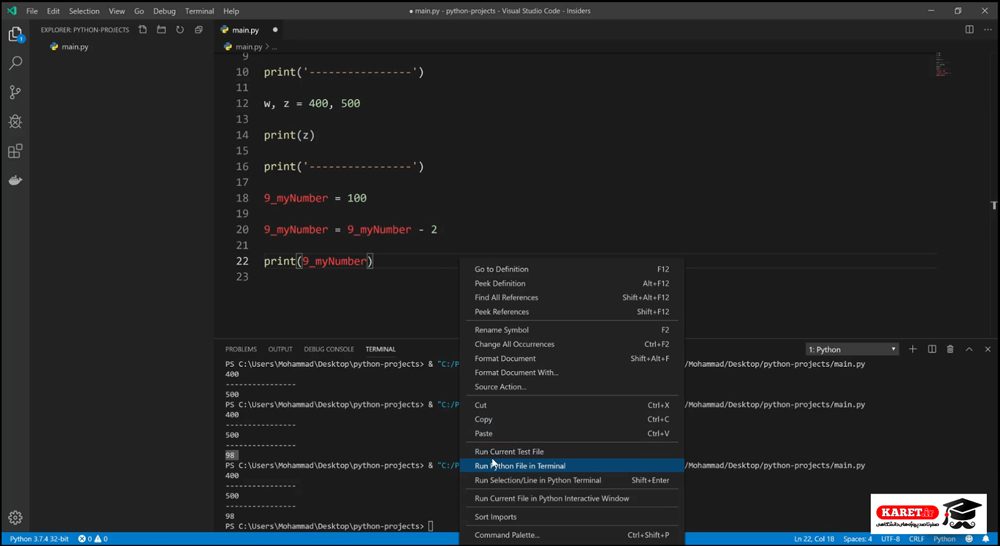The height and width of the screenshot is (546, 1000).
Task: Refresh the Explorer file list
Action: pos(180,29)
